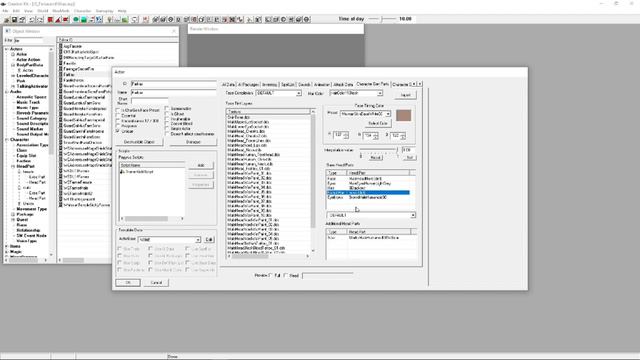Enable the Simple Actor checkbox
Image resolution: width=640 pixels, height=360 pixels.
pos(167,129)
